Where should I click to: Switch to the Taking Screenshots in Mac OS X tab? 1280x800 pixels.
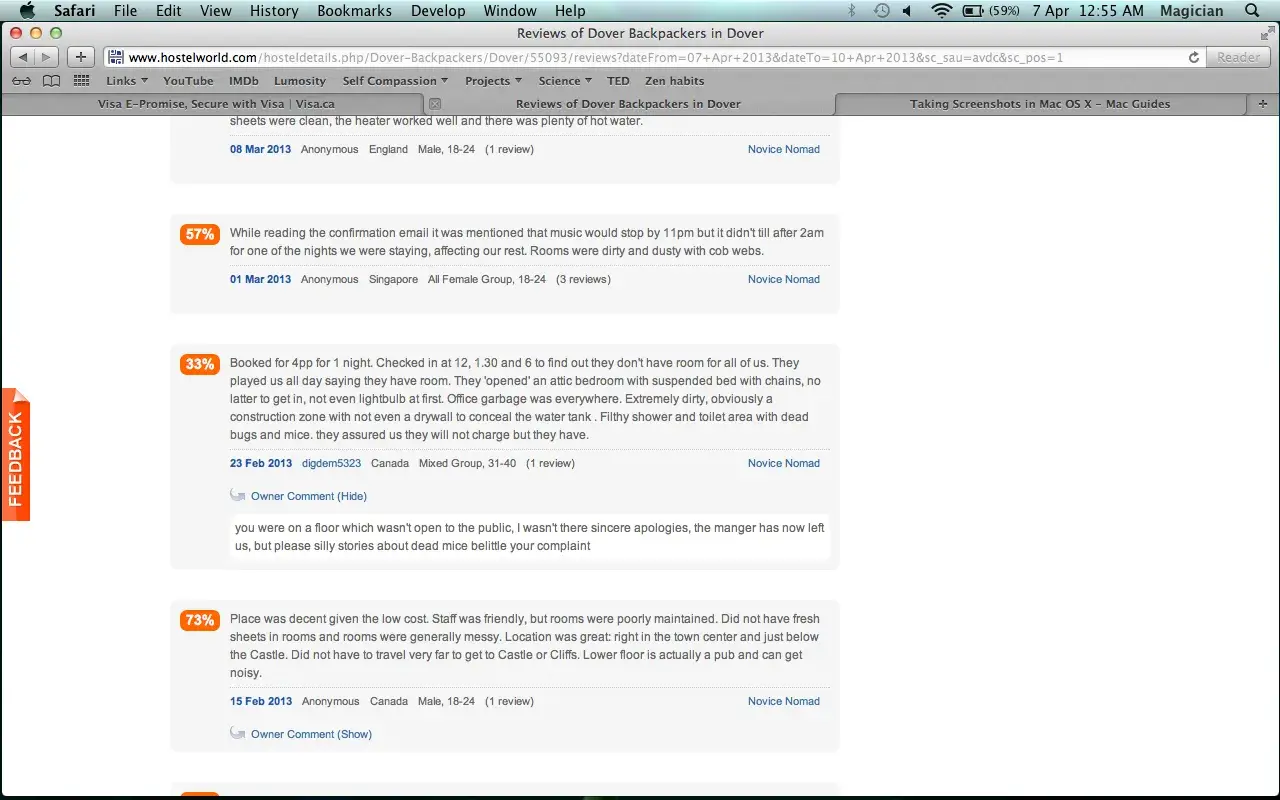point(1040,104)
